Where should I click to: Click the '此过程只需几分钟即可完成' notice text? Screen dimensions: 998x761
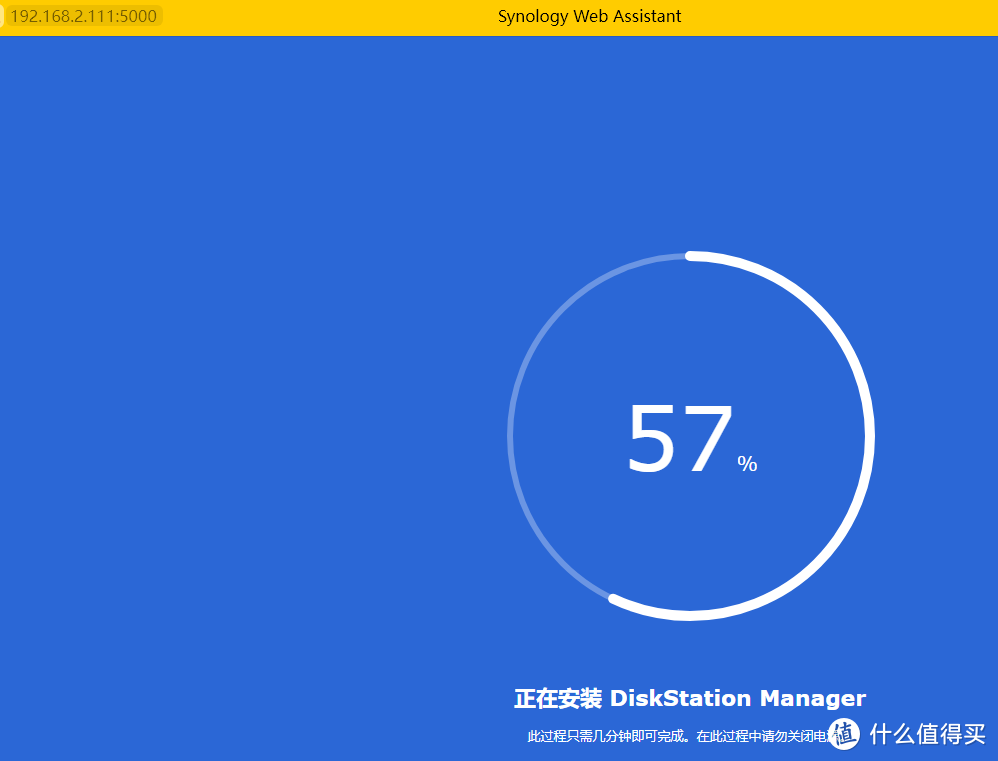pos(608,736)
